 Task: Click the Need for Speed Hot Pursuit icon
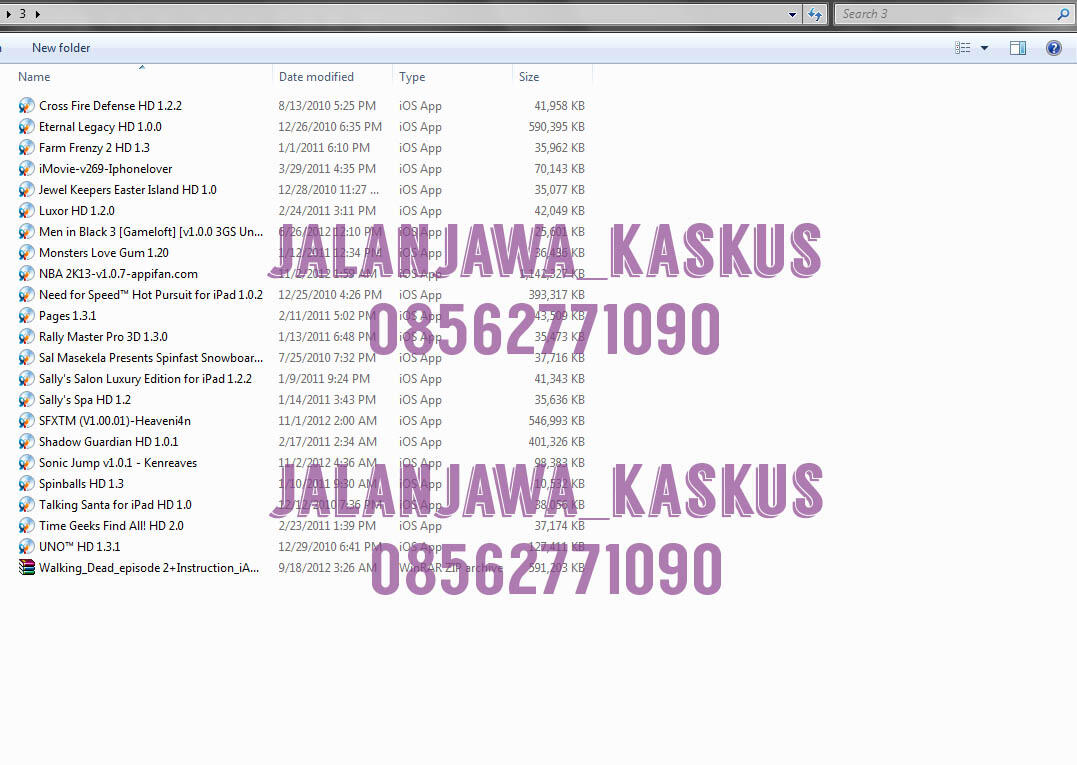[x=26, y=295]
